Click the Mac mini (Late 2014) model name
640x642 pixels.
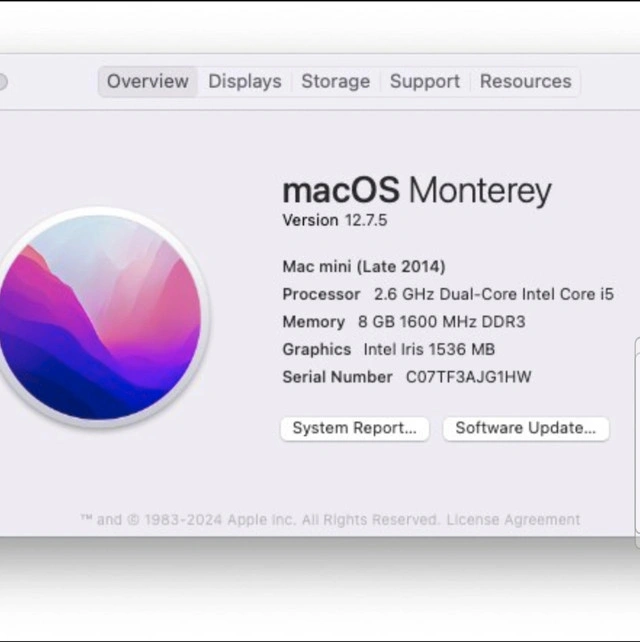tap(363, 266)
